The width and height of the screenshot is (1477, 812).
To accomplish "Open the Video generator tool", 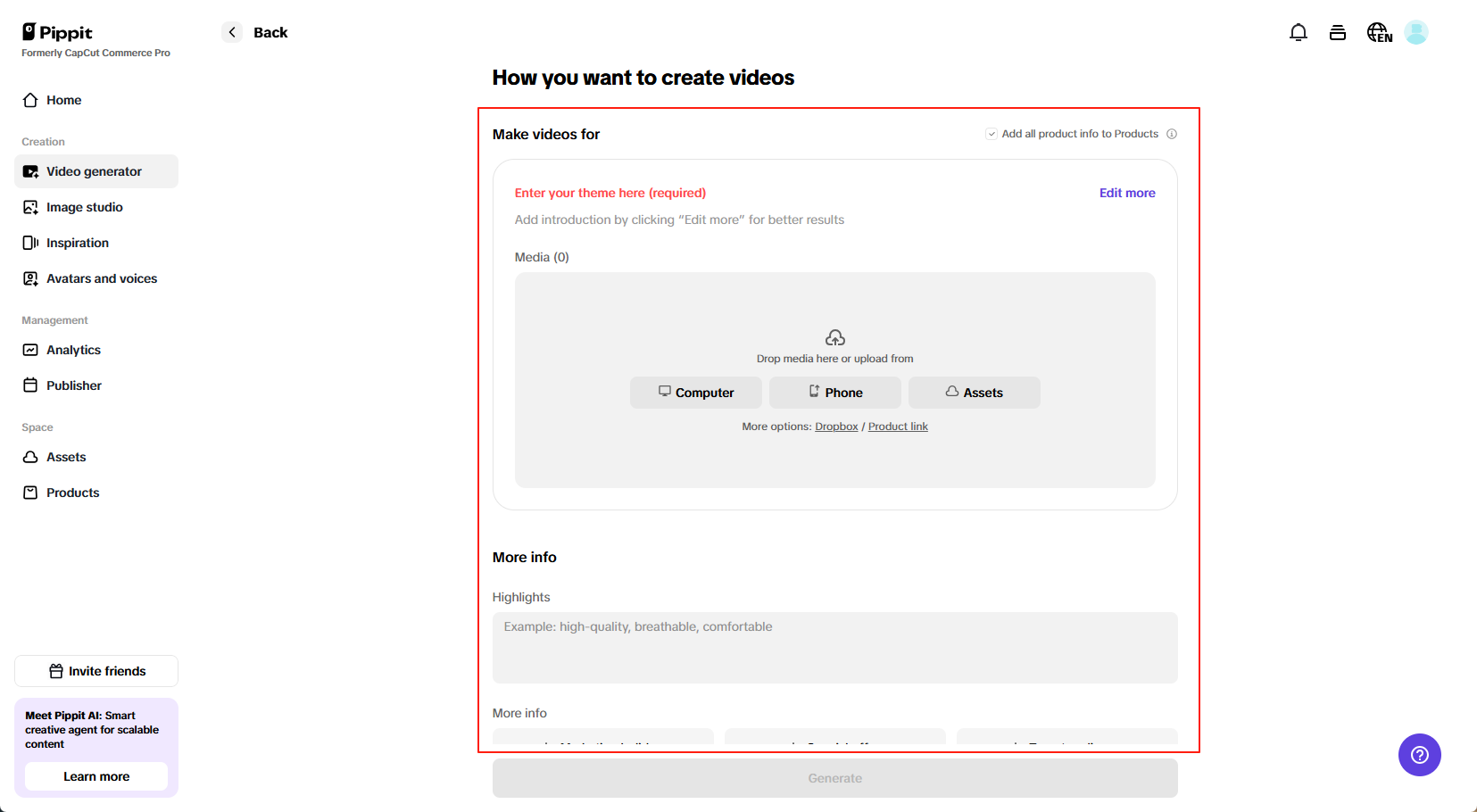I will coord(94,171).
